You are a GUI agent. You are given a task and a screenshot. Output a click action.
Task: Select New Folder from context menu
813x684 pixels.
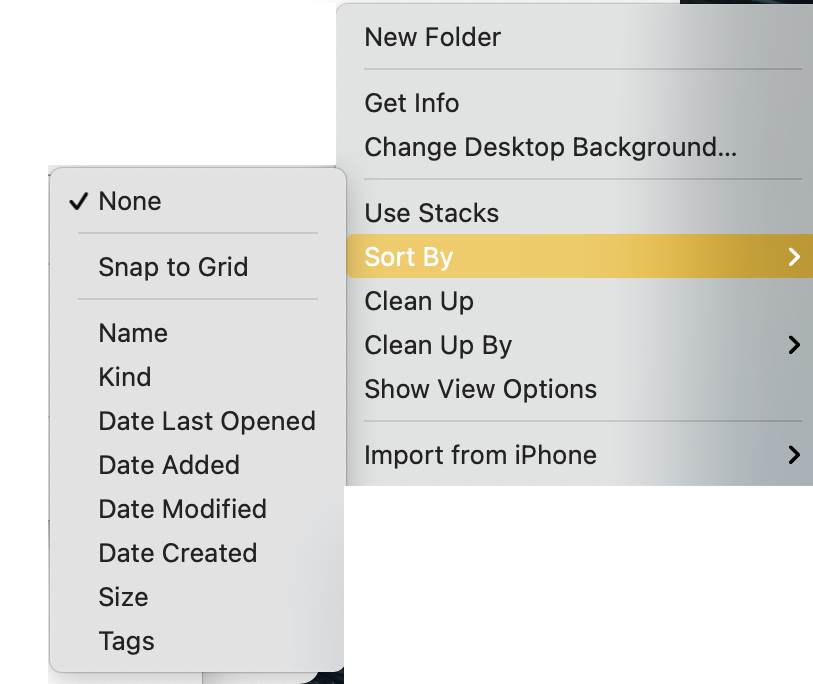click(433, 38)
